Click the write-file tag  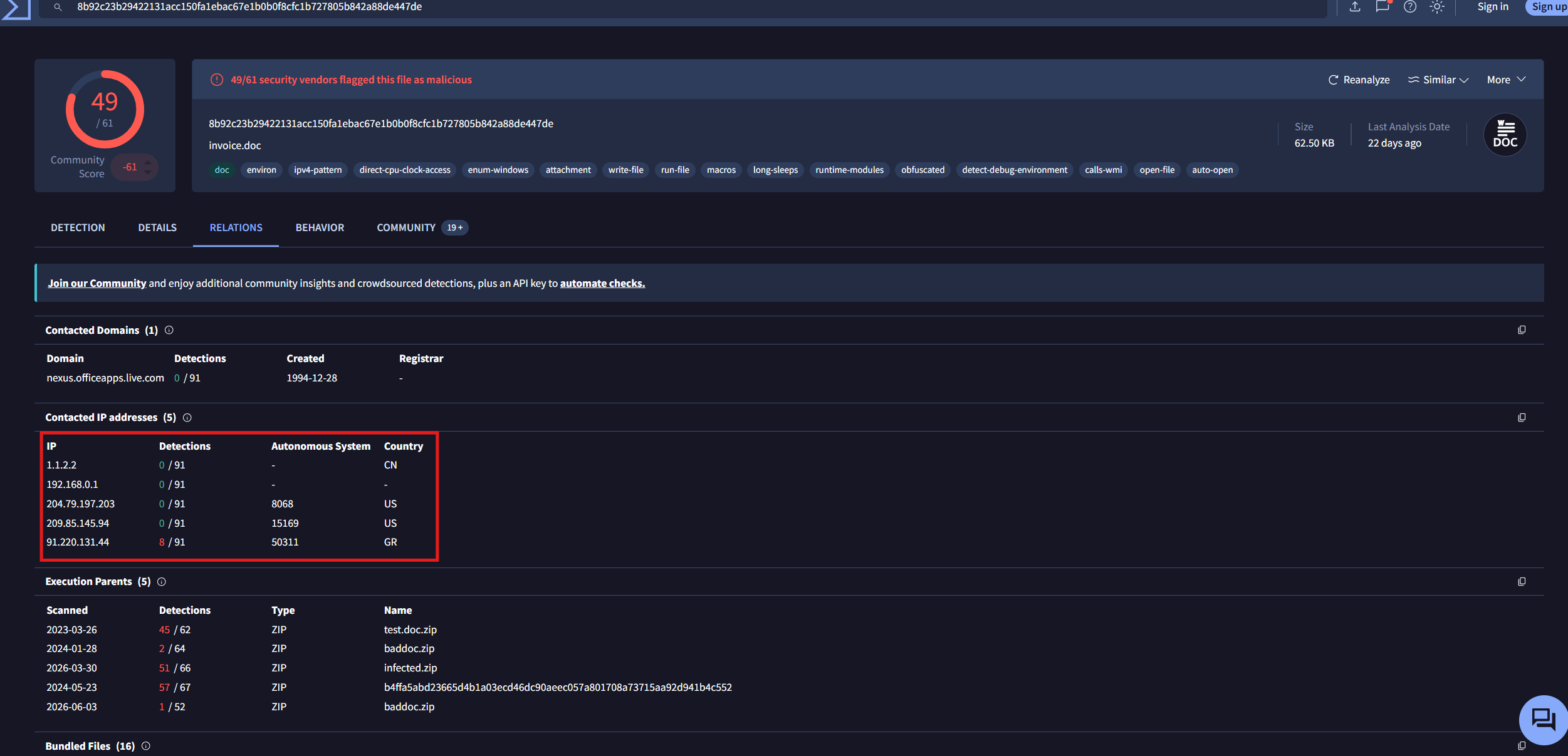[625, 170]
